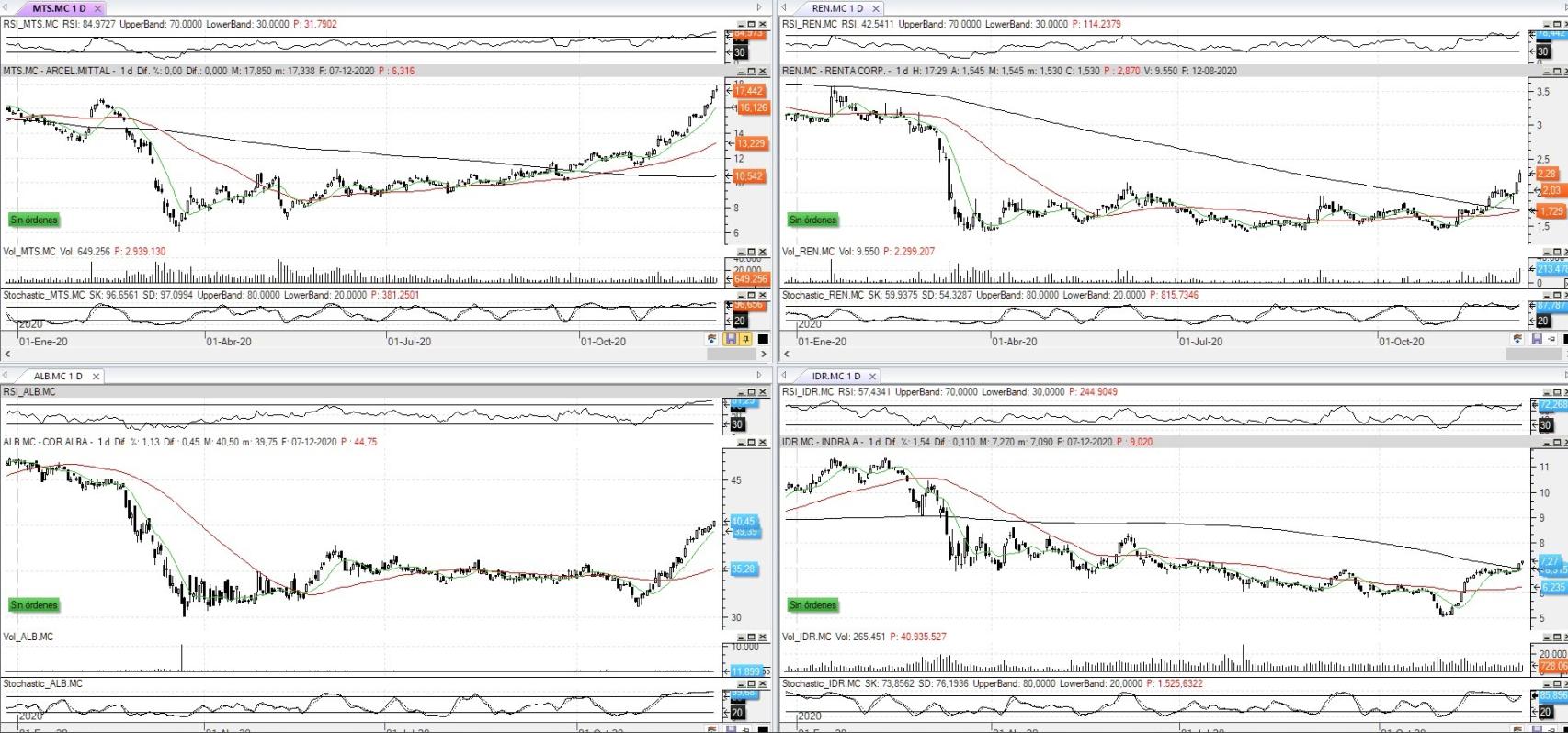The image size is (1568, 733).
Task: Close the IDR.MC 1 D tab
Action: point(873,376)
